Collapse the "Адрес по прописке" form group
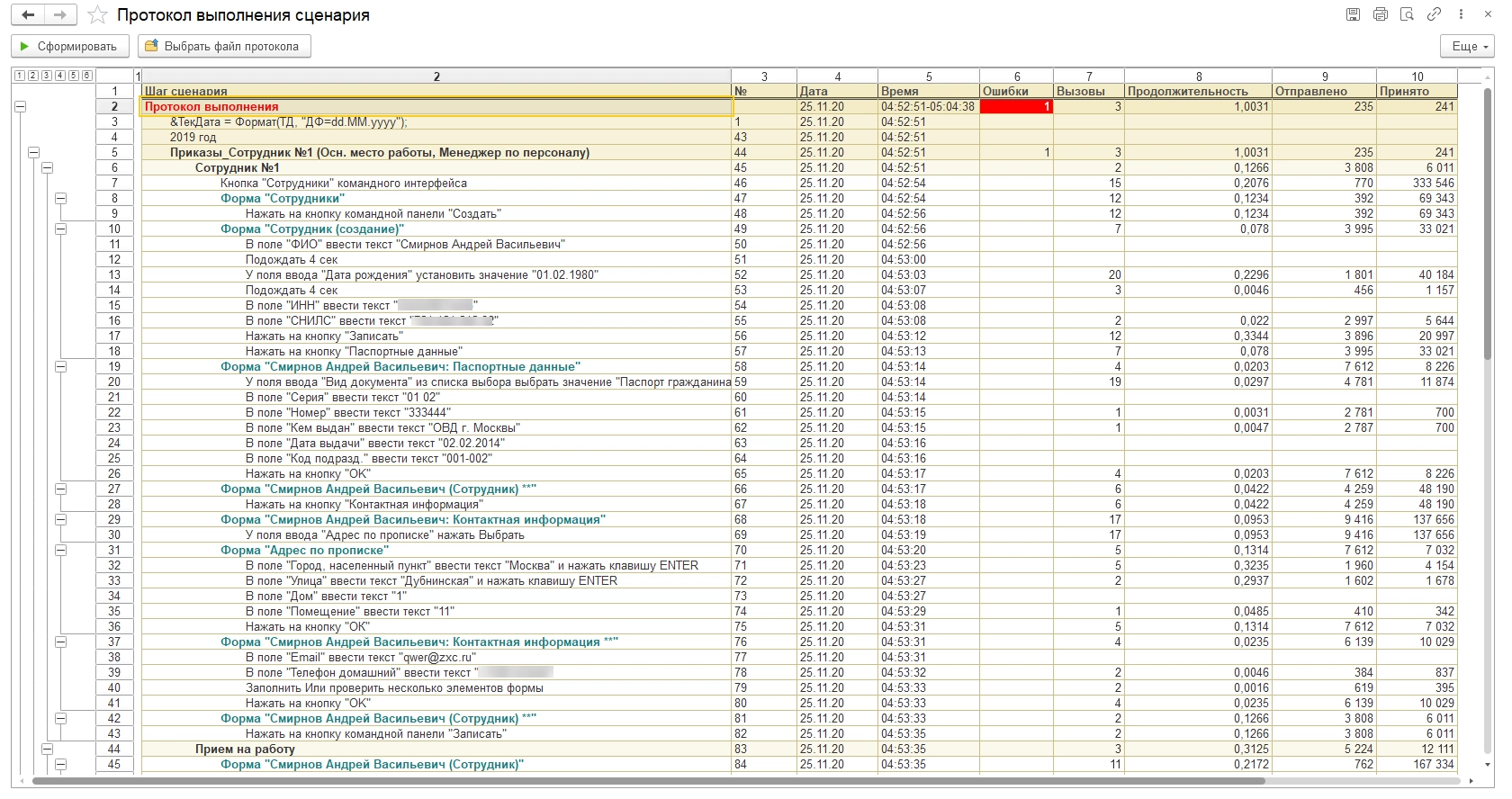Image resolution: width=1512 pixels, height=799 pixels. pyautogui.click(x=60, y=550)
